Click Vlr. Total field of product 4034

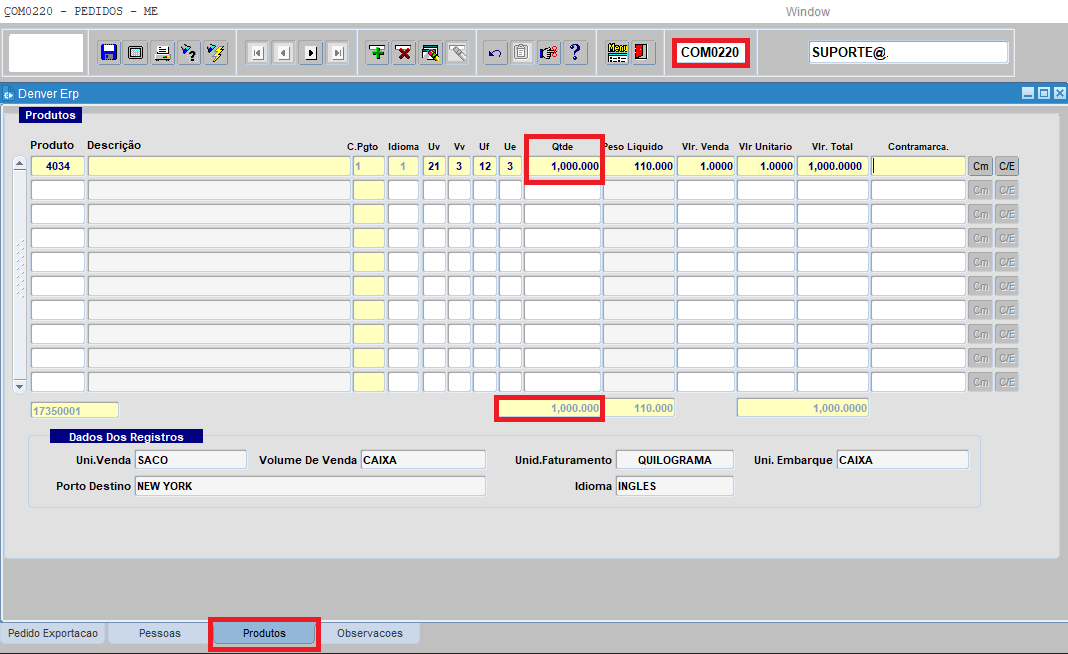click(x=833, y=166)
